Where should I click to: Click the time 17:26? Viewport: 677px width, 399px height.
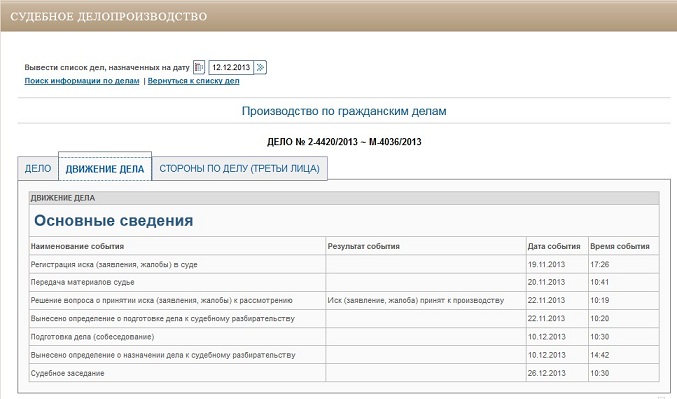click(600, 264)
